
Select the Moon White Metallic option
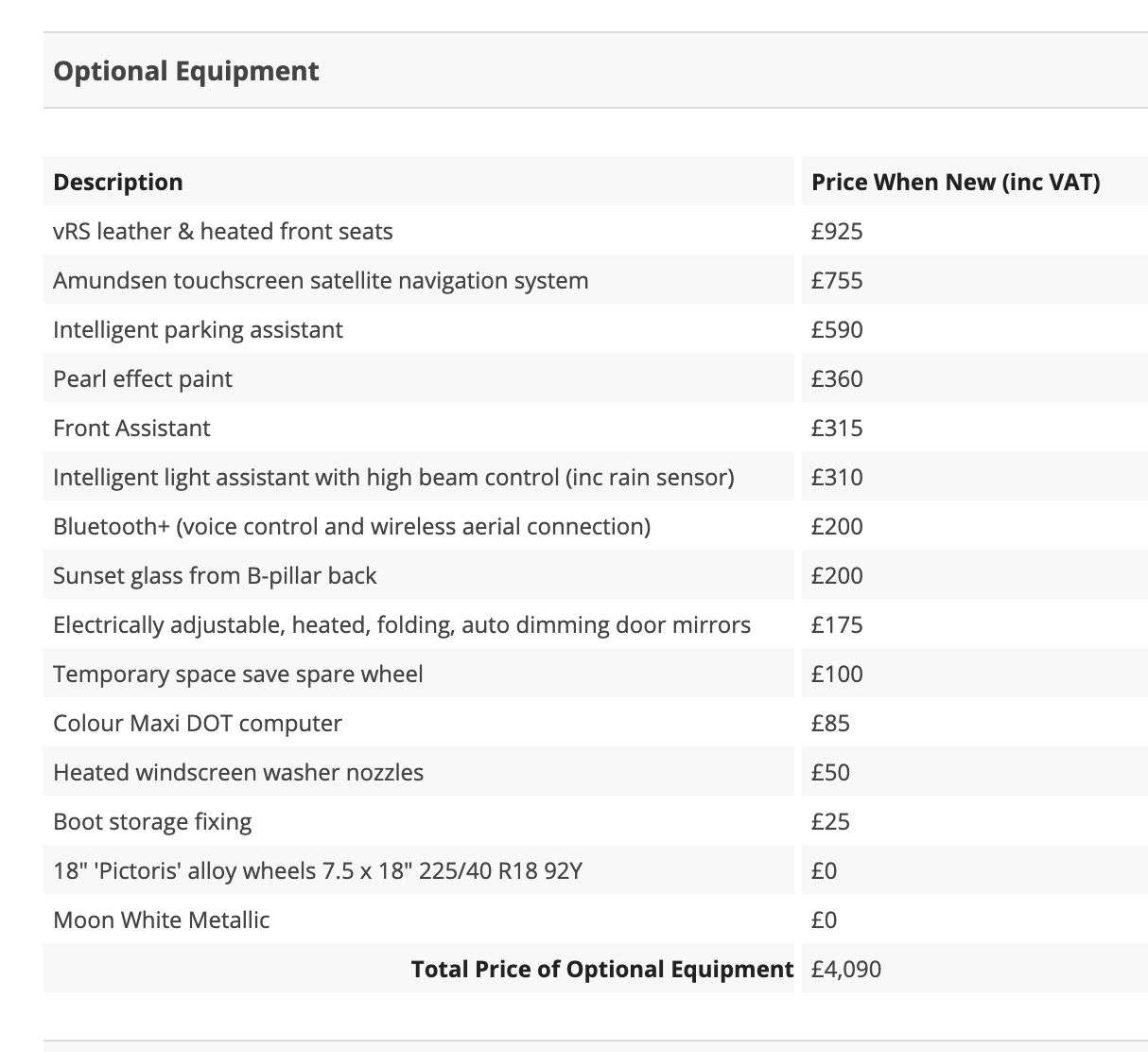pos(162,920)
